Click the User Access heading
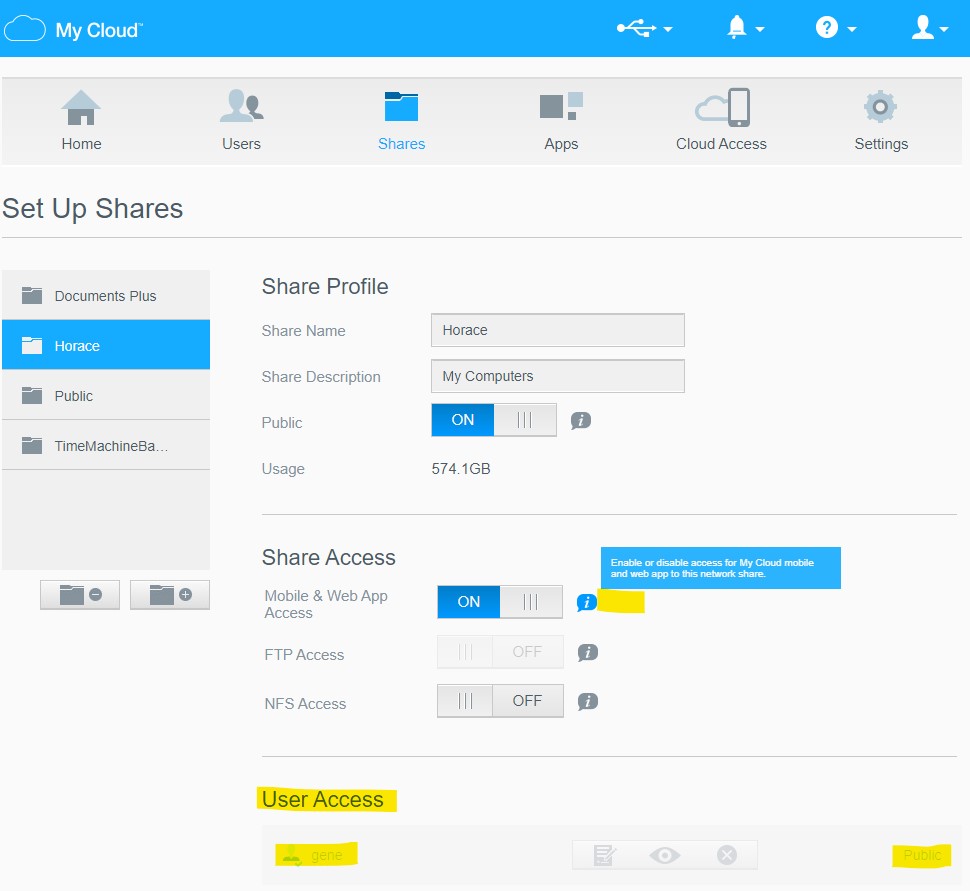 tap(323, 799)
